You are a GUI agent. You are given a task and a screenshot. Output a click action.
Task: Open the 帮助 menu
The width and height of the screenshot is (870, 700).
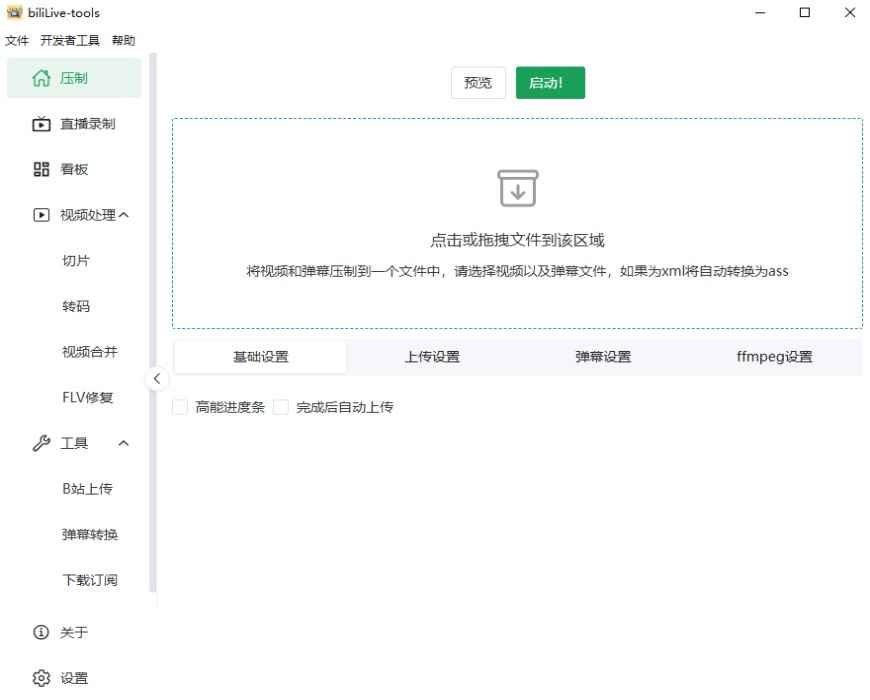pyautogui.click(x=123, y=40)
